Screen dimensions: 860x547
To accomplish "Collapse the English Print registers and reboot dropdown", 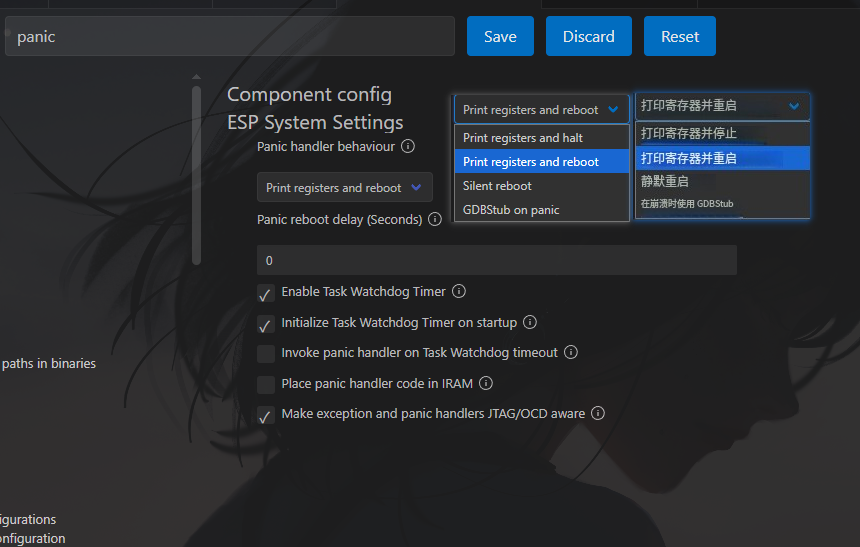I will click(541, 110).
